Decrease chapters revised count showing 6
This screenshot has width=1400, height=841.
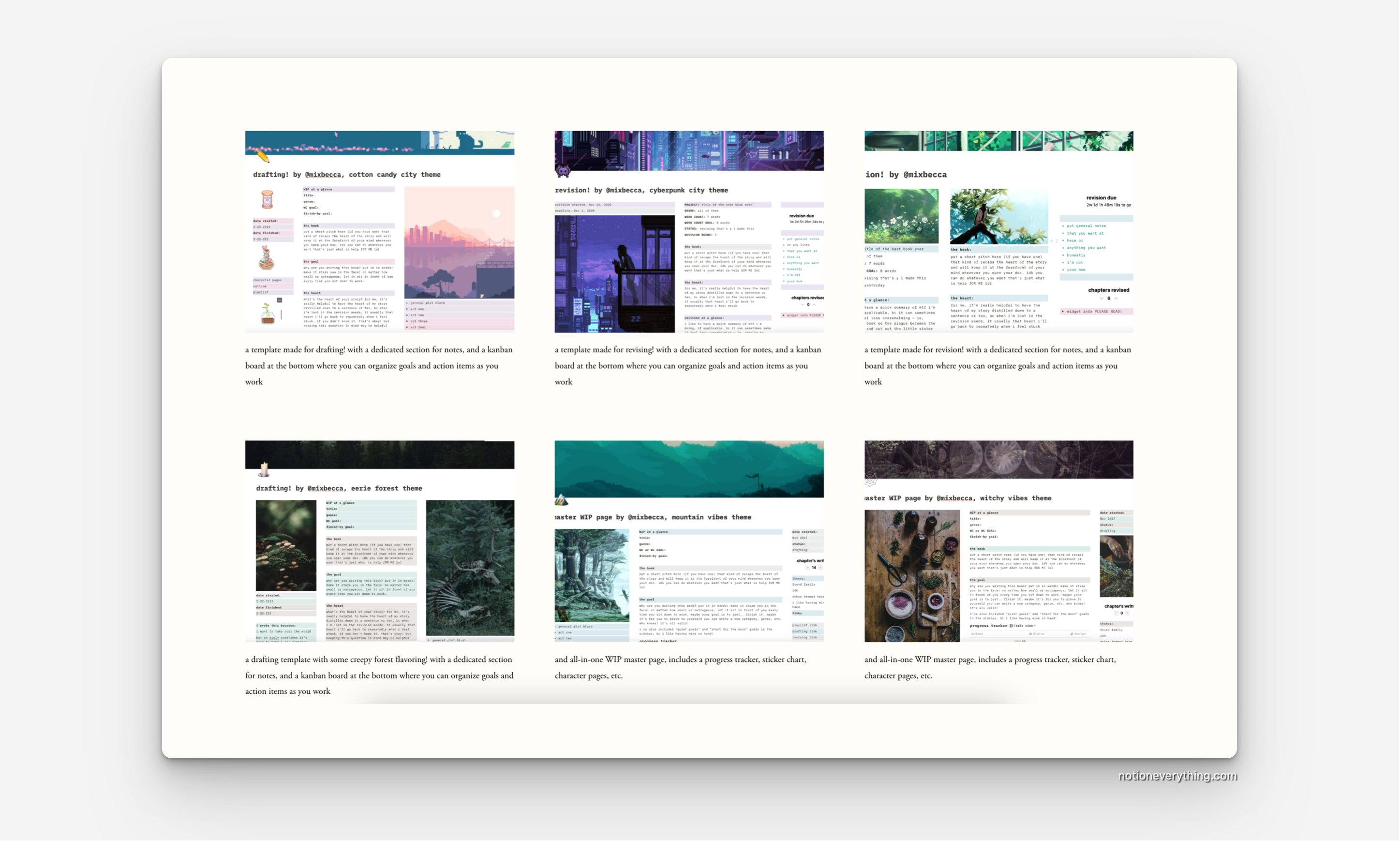1102,298
